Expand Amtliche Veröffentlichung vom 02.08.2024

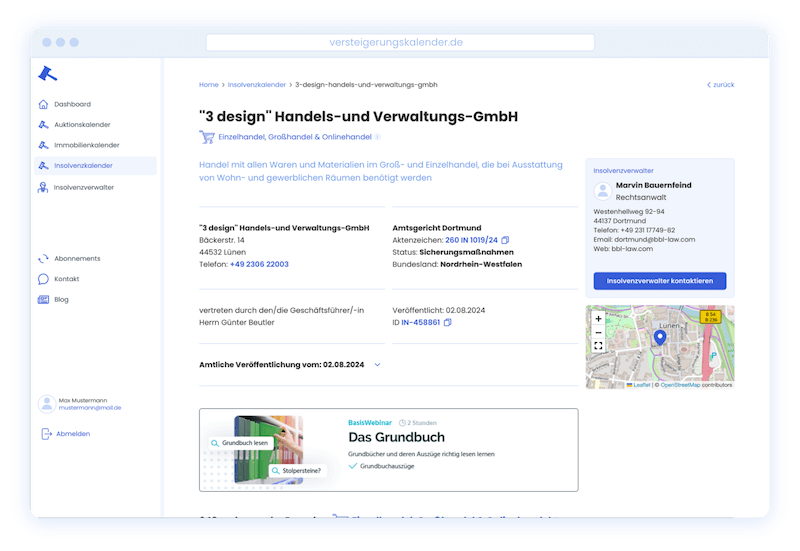point(377,365)
